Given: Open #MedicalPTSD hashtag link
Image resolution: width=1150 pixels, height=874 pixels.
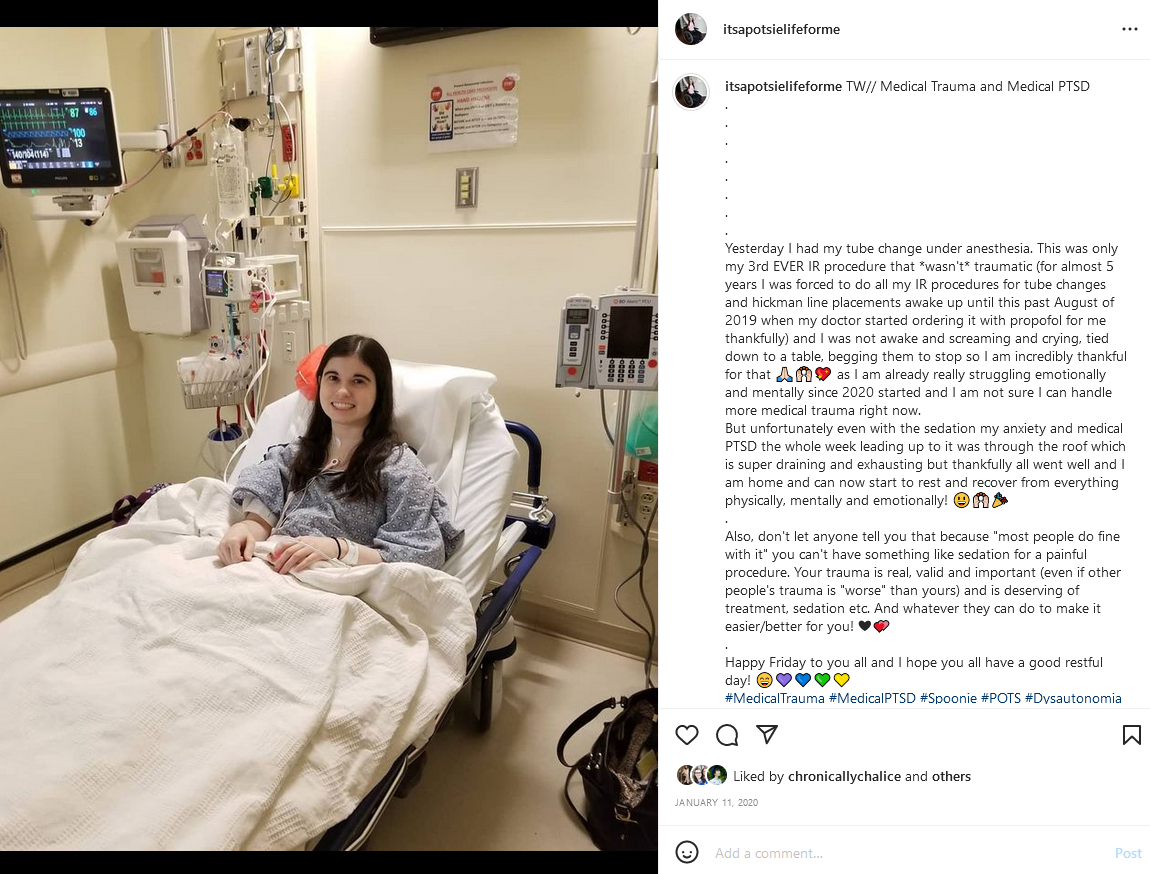Looking at the screenshot, I should click(x=872, y=698).
